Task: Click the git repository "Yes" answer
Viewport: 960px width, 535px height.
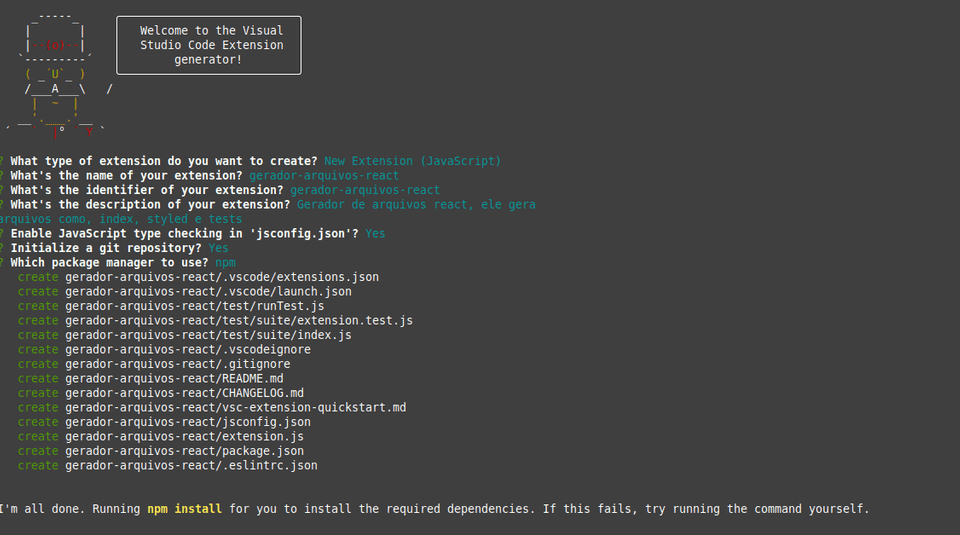Action: 218,248
